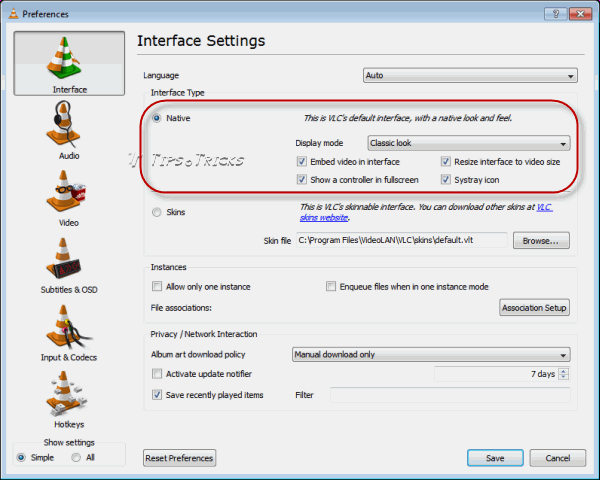The width and height of the screenshot is (600, 480).
Task: Open the VLC skins website link
Action: pyautogui.click(x=426, y=212)
